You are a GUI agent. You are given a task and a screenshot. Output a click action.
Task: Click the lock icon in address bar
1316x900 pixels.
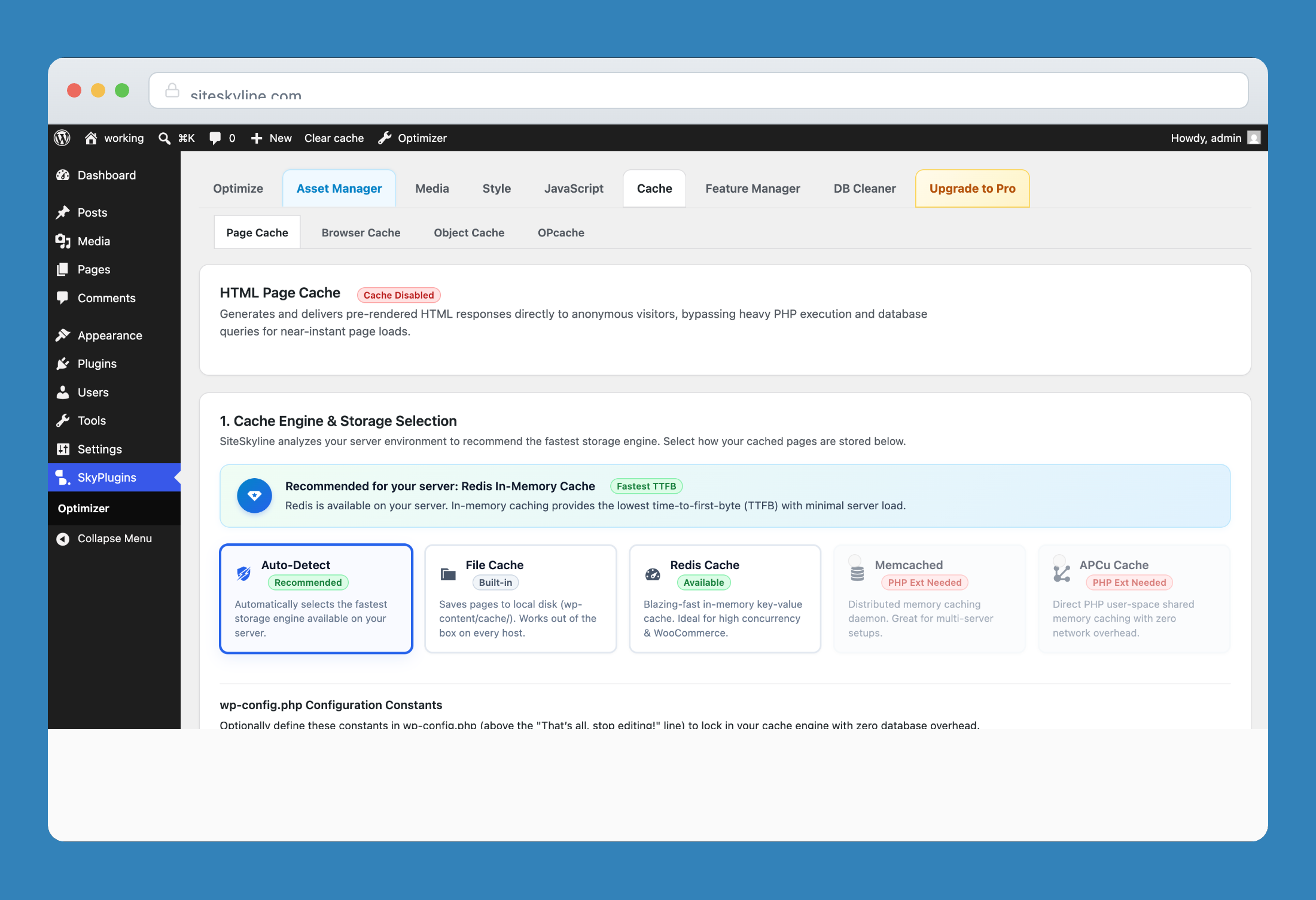(x=172, y=90)
